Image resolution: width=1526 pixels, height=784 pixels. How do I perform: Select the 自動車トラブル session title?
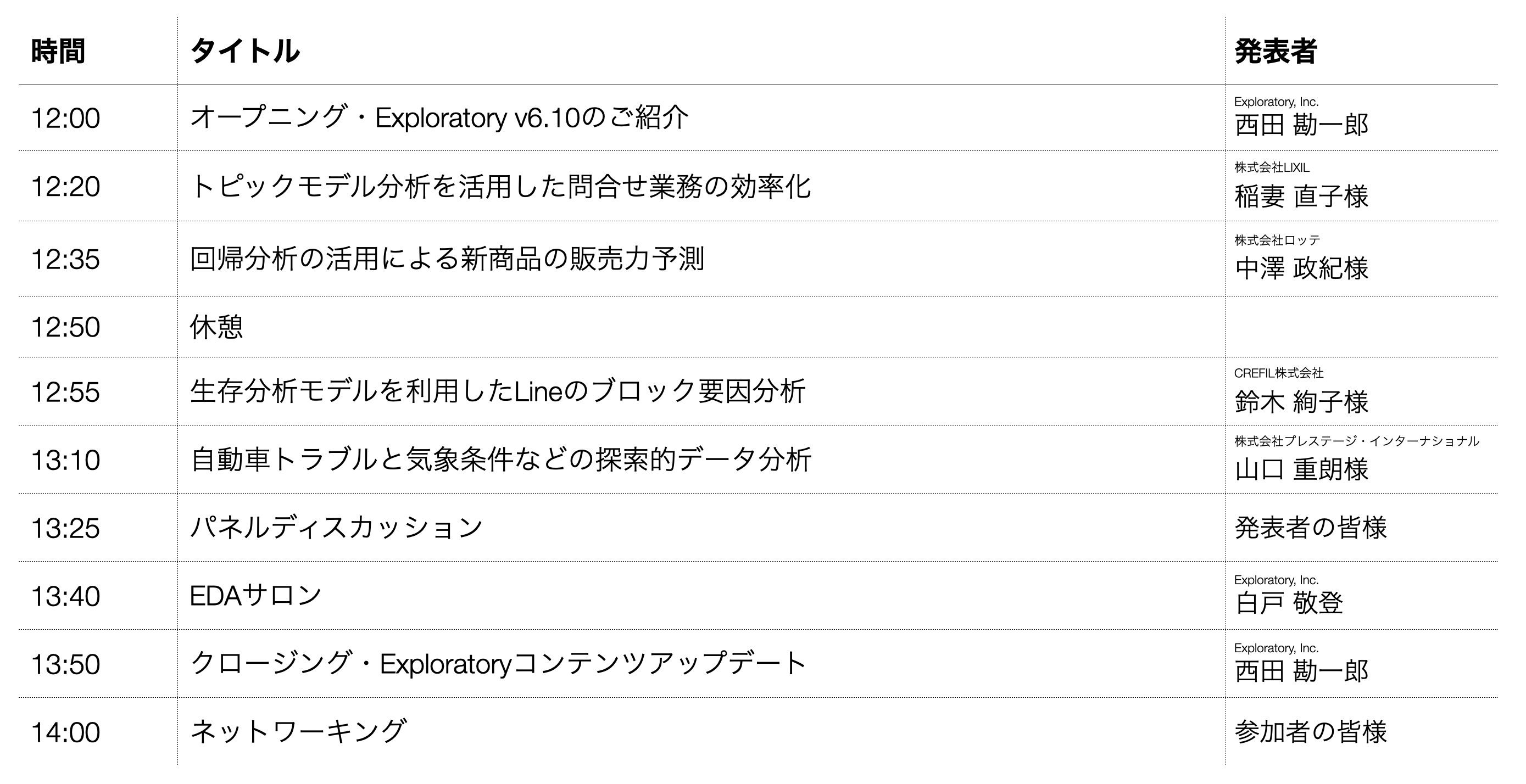pyautogui.click(x=500, y=460)
